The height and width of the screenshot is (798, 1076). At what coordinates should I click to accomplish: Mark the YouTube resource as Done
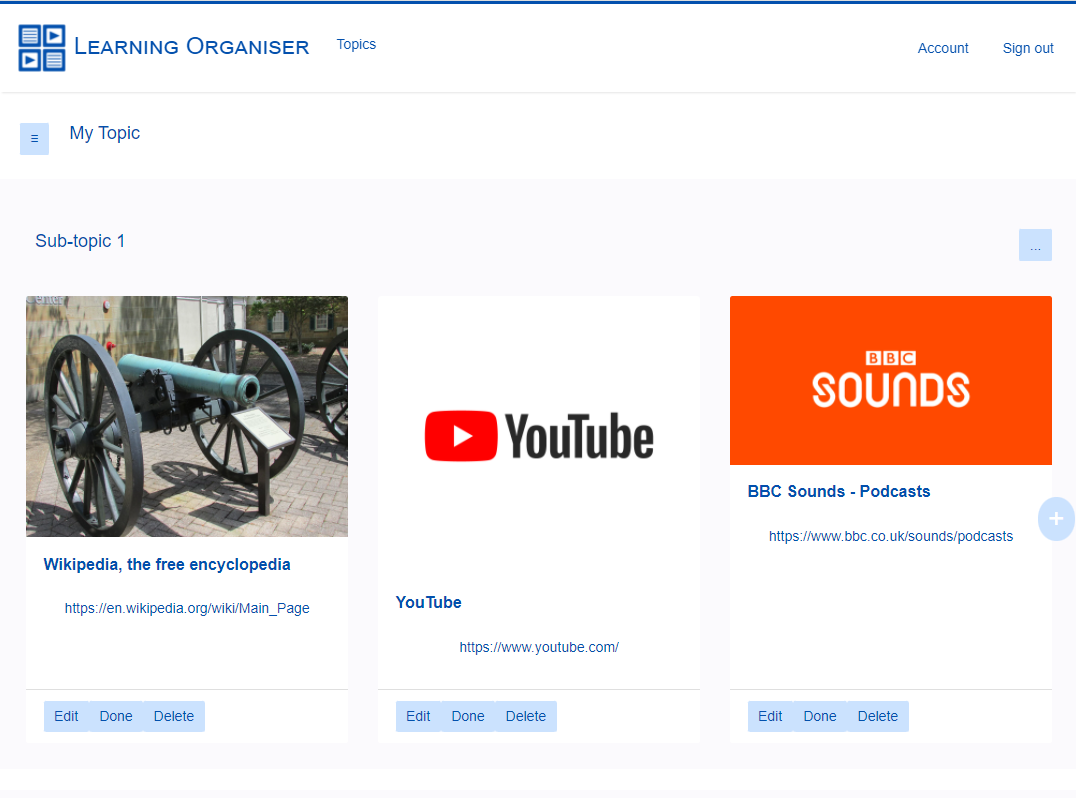[x=468, y=716]
